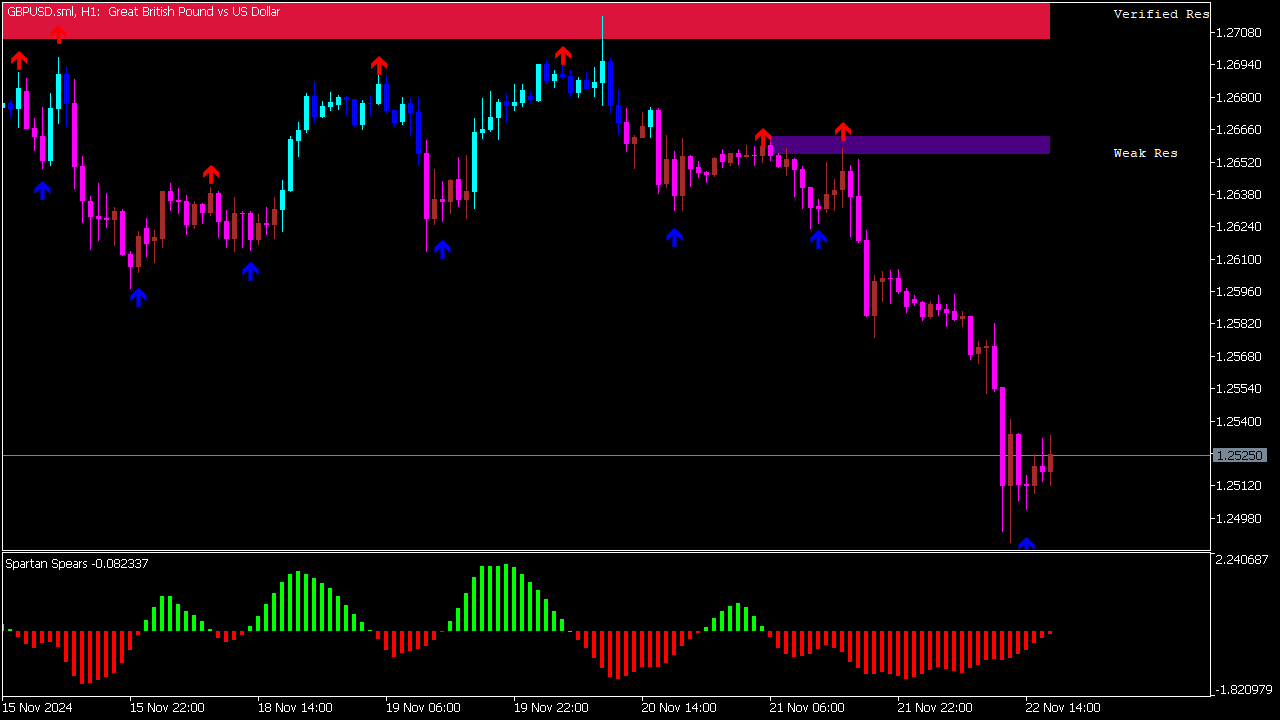Select the blue arrow below the 15 Nov 22:00 low
This screenshot has height=720, width=1280.
[x=138, y=297]
